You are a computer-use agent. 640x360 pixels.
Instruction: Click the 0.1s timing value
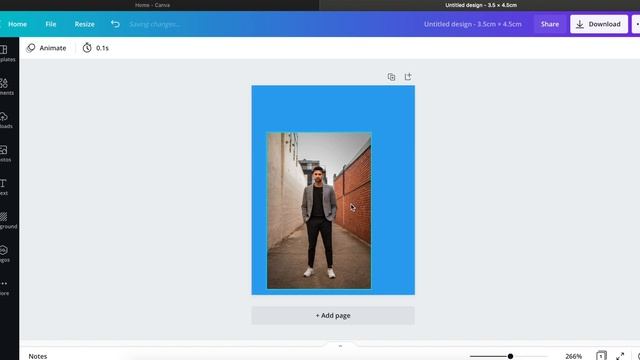click(102, 48)
